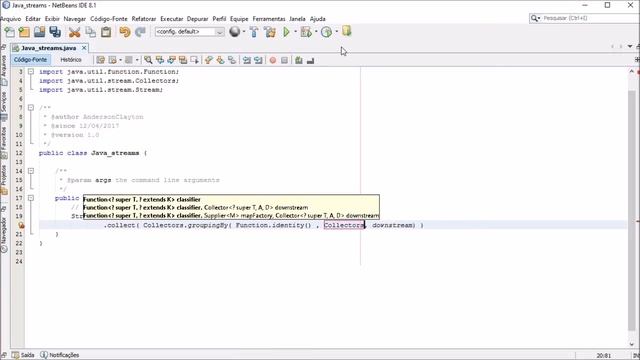Click the Paste clipboard icon

[106, 32]
